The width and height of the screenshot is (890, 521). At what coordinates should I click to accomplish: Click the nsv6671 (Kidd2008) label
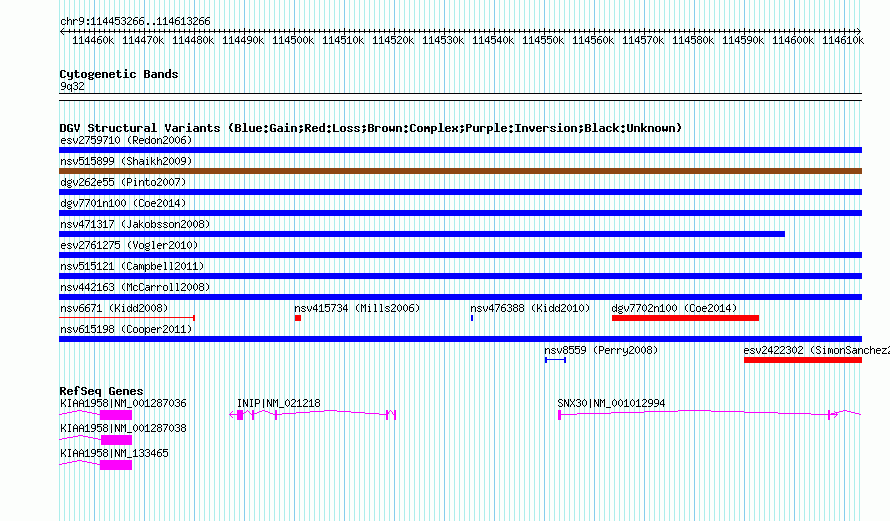click(114, 308)
